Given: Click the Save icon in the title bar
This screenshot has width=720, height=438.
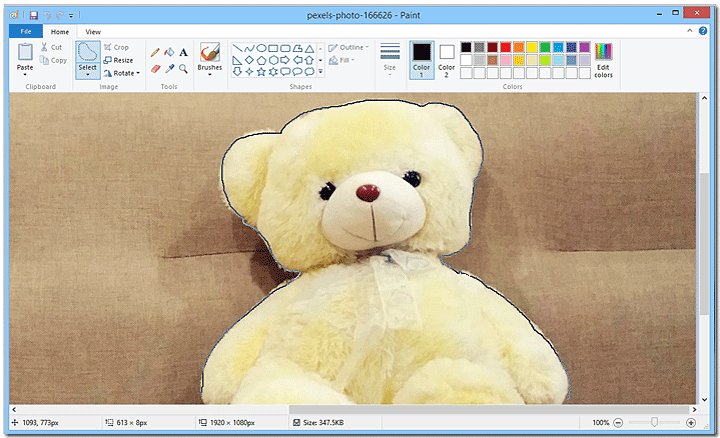Looking at the screenshot, I should (34, 15).
